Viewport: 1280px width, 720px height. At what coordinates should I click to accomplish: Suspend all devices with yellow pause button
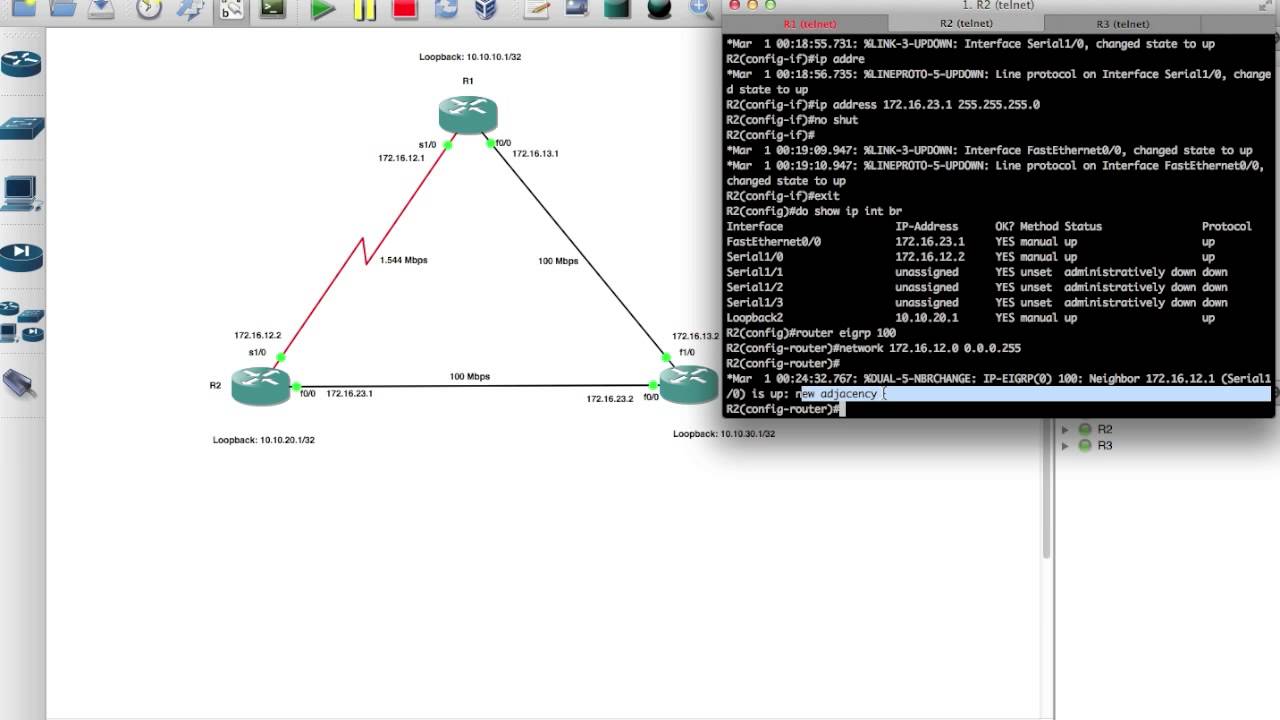364,9
